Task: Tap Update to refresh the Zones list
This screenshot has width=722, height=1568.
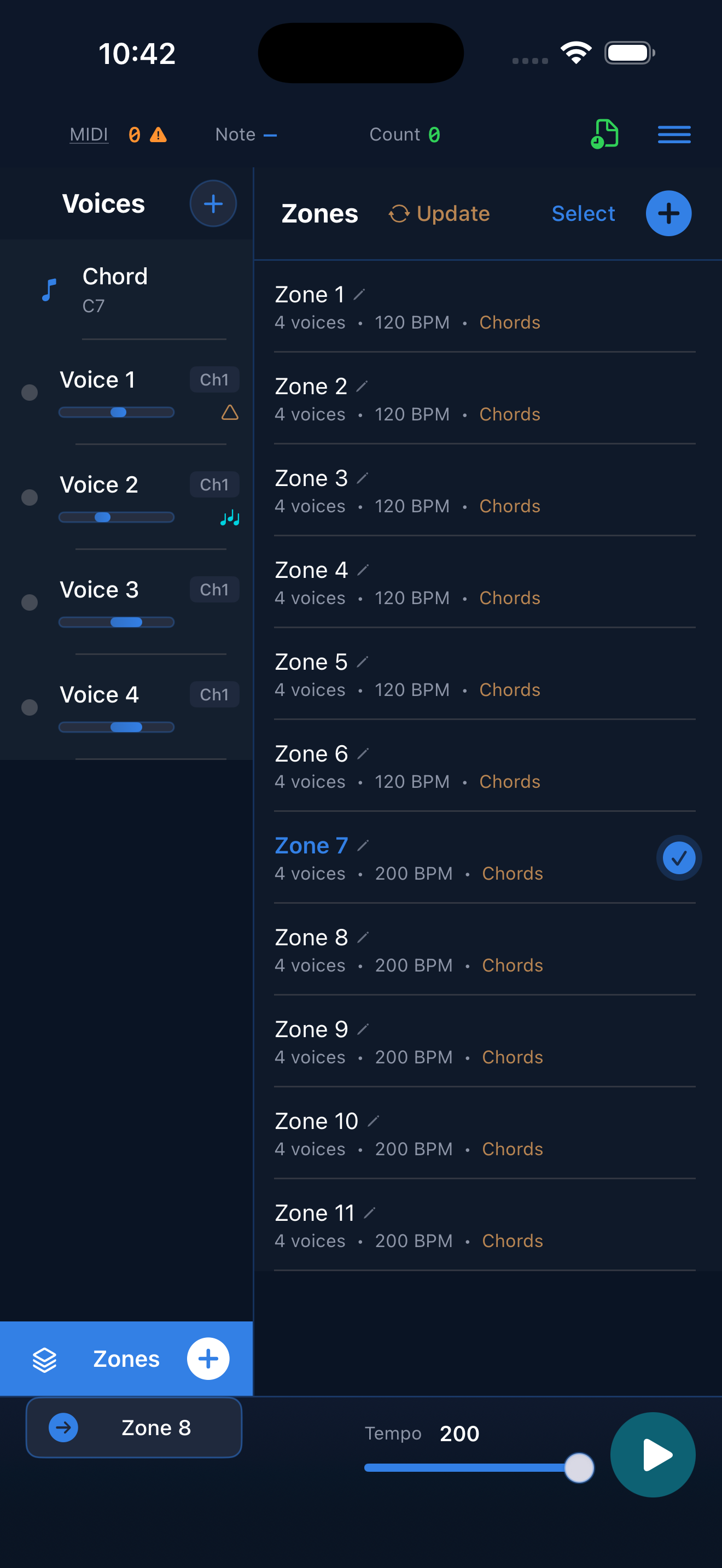Action: point(439,214)
